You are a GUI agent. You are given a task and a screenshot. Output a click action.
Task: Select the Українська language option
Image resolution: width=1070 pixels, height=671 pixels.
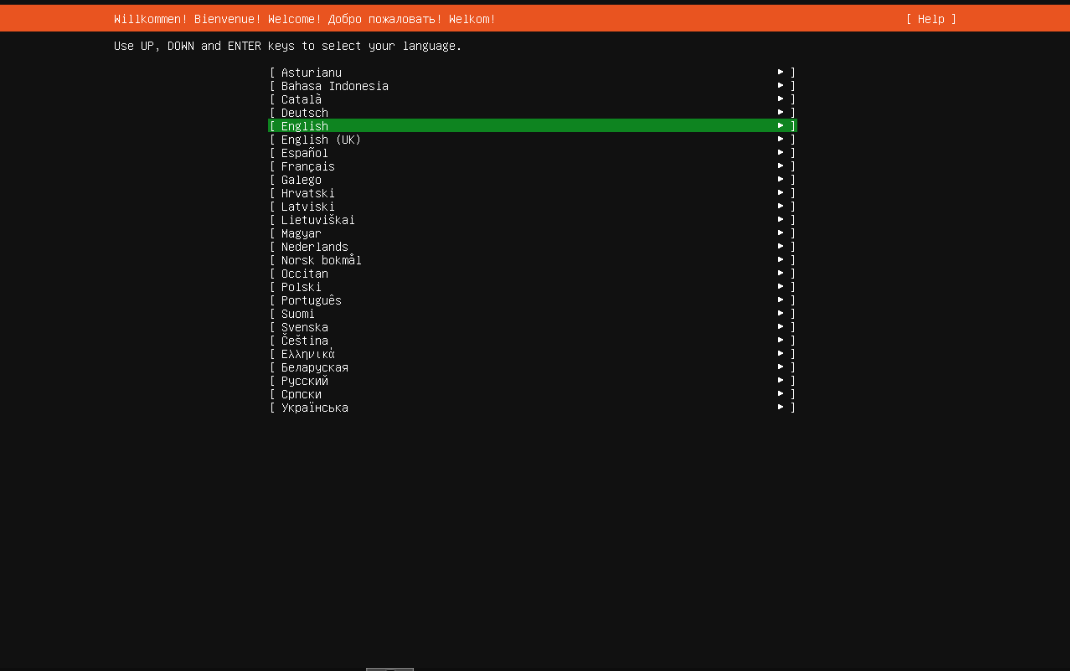tap(313, 407)
